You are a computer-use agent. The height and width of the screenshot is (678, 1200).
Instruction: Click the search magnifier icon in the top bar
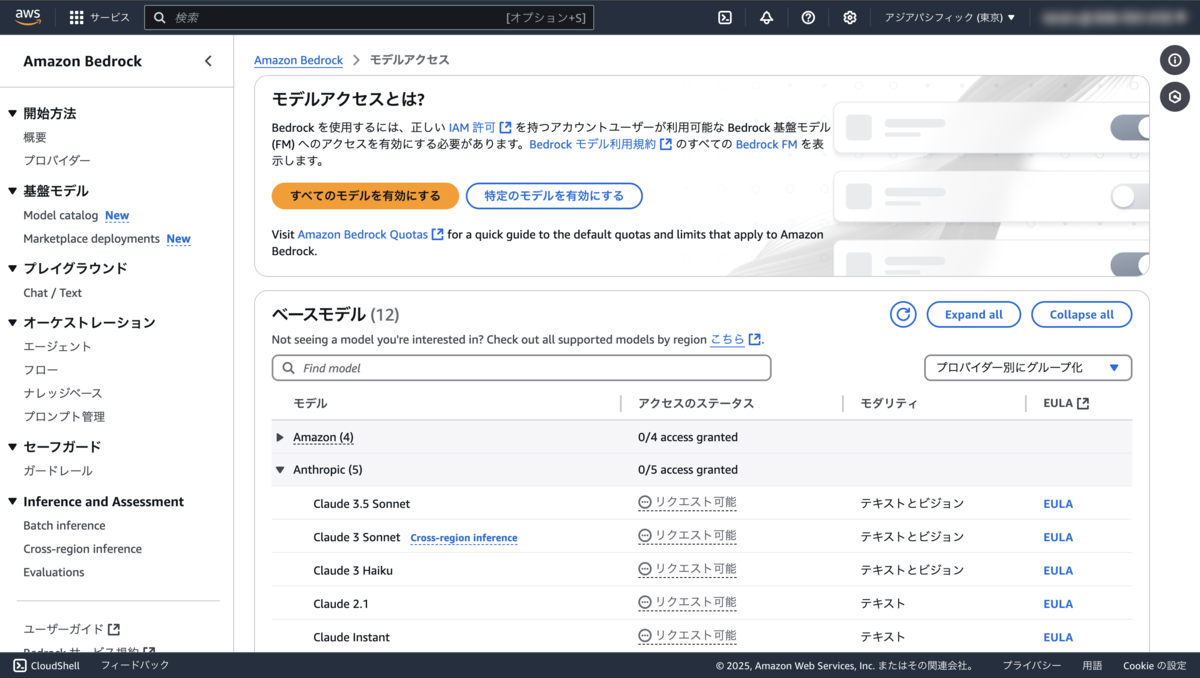[160, 17]
